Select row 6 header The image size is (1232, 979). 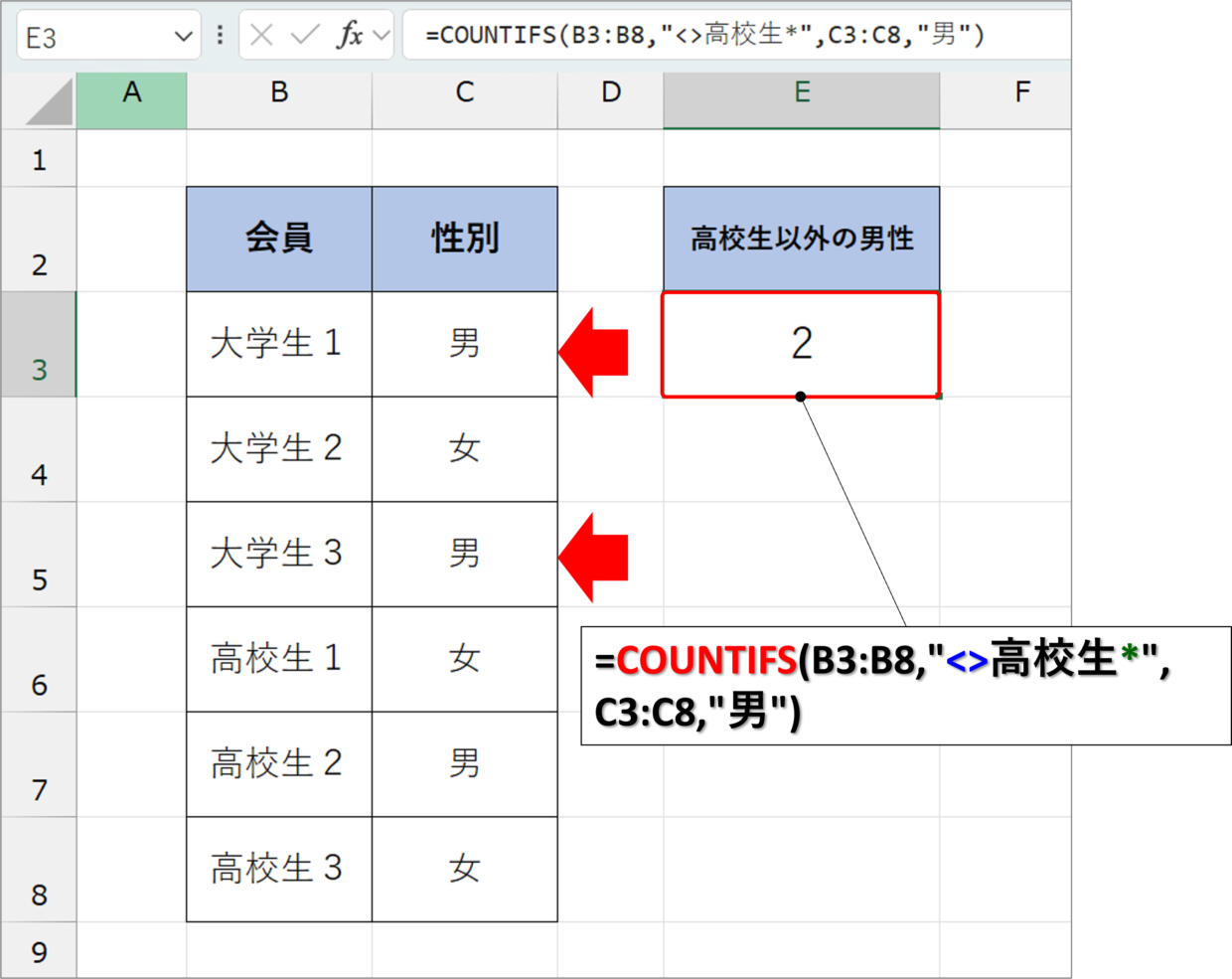click(x=39, y=660)
